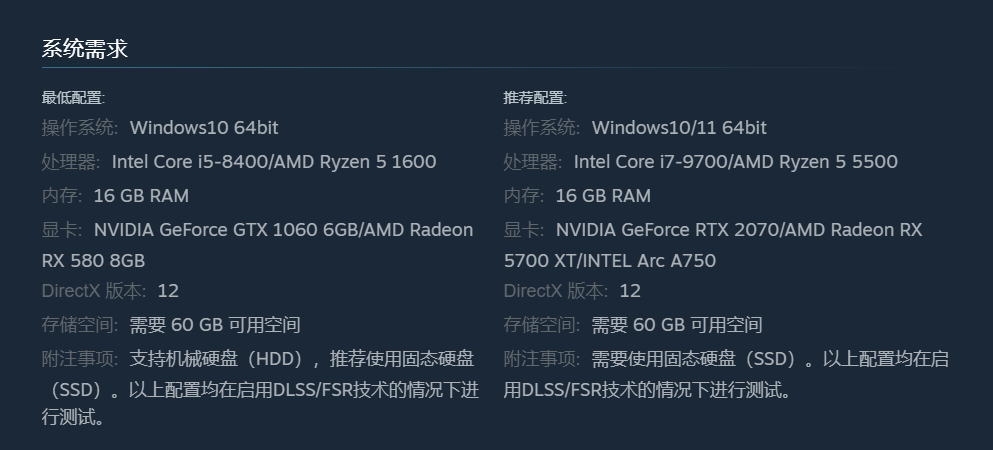
Task: Select the Windows10/11 64bit recommended OS text
Action: pyautogui.click(x=679, y=128)
